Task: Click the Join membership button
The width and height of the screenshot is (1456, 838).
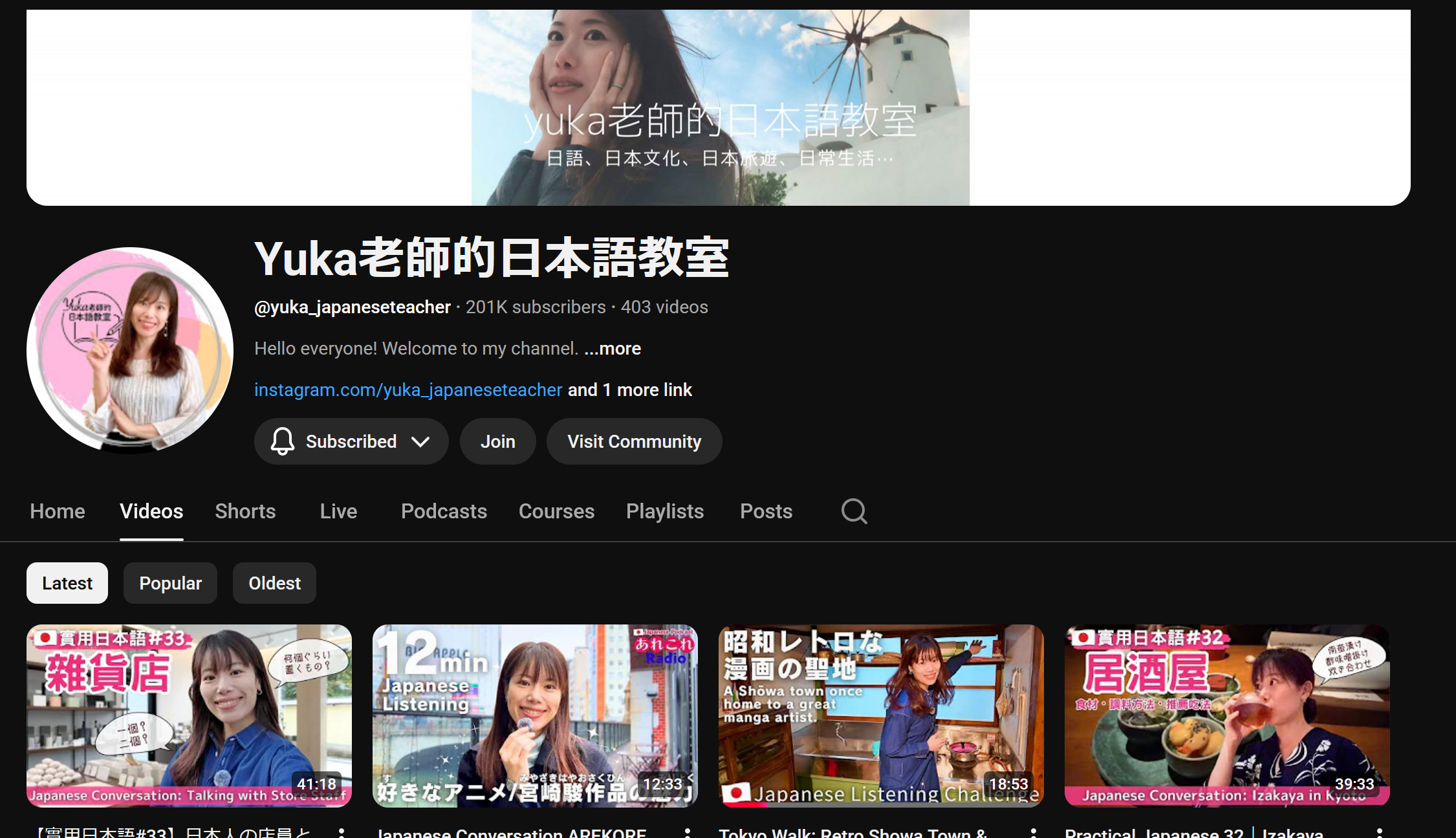Action: pos(497,441)
